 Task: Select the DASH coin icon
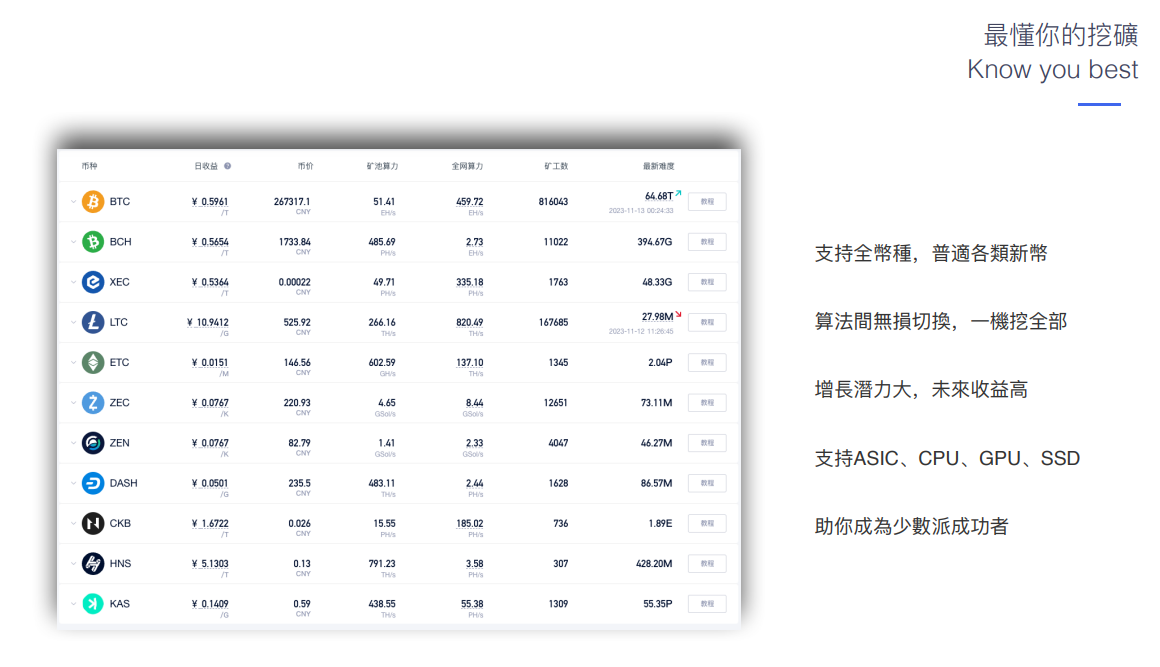coord(93,483)
